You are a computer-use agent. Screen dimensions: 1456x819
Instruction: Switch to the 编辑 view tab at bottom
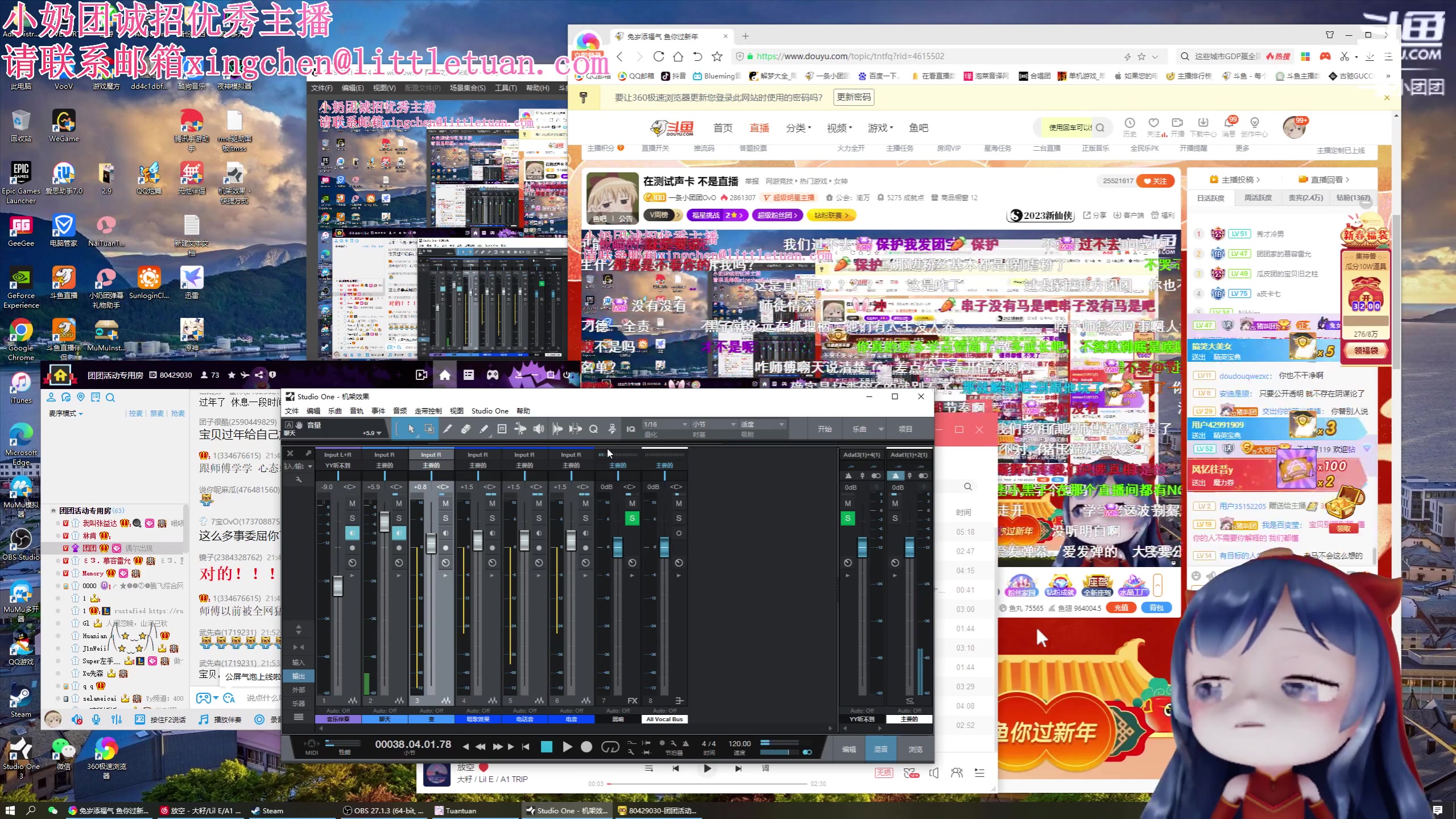coord(849,750)
